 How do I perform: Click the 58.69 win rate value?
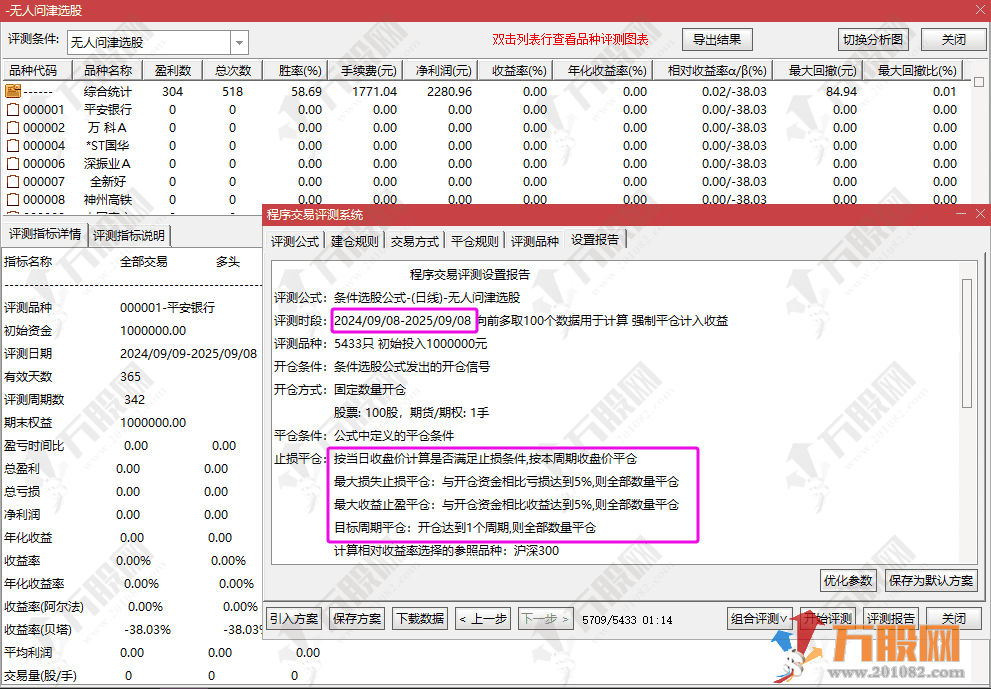pyautogui.click(x=307, y=91)
